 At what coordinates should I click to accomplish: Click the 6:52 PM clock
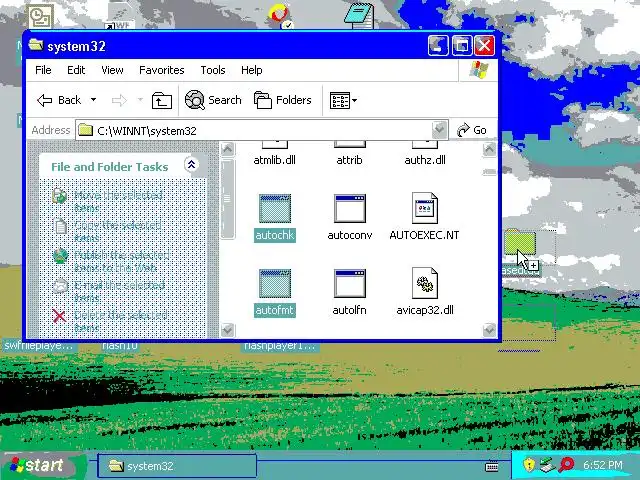[x=603, y=465]
